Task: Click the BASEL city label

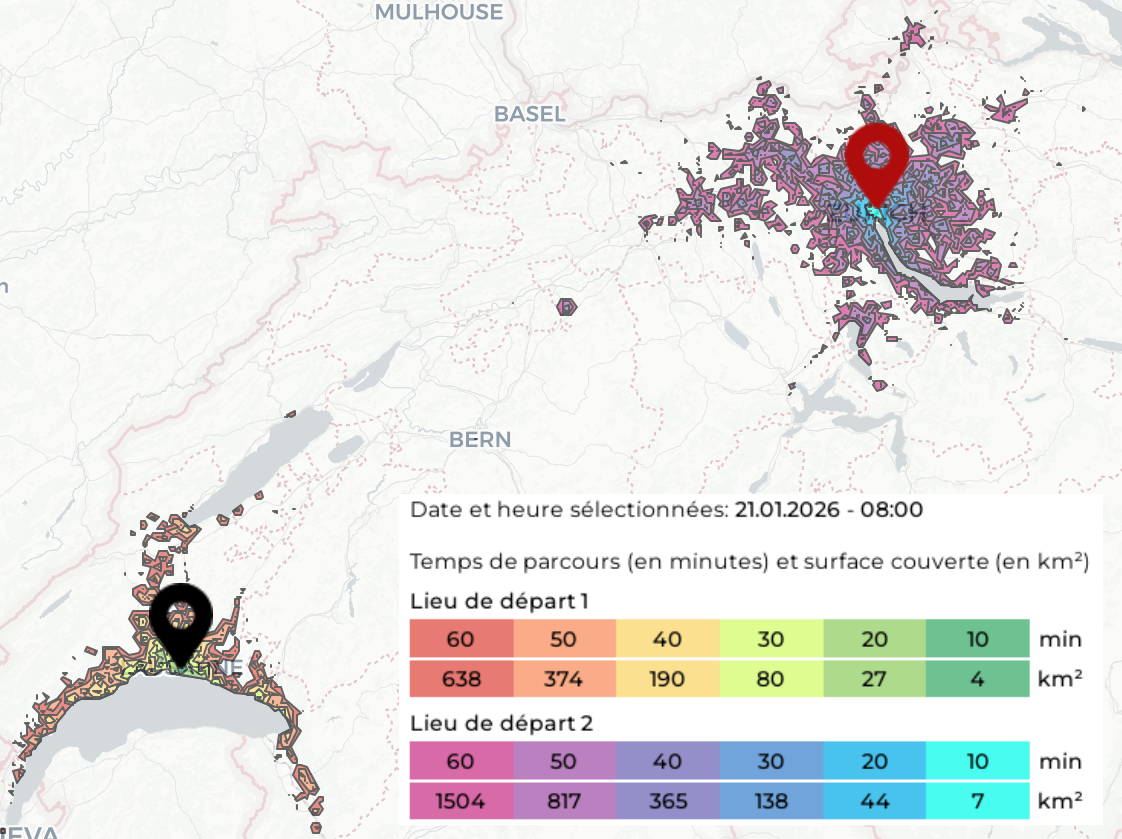Action: (x=530, y=114)
